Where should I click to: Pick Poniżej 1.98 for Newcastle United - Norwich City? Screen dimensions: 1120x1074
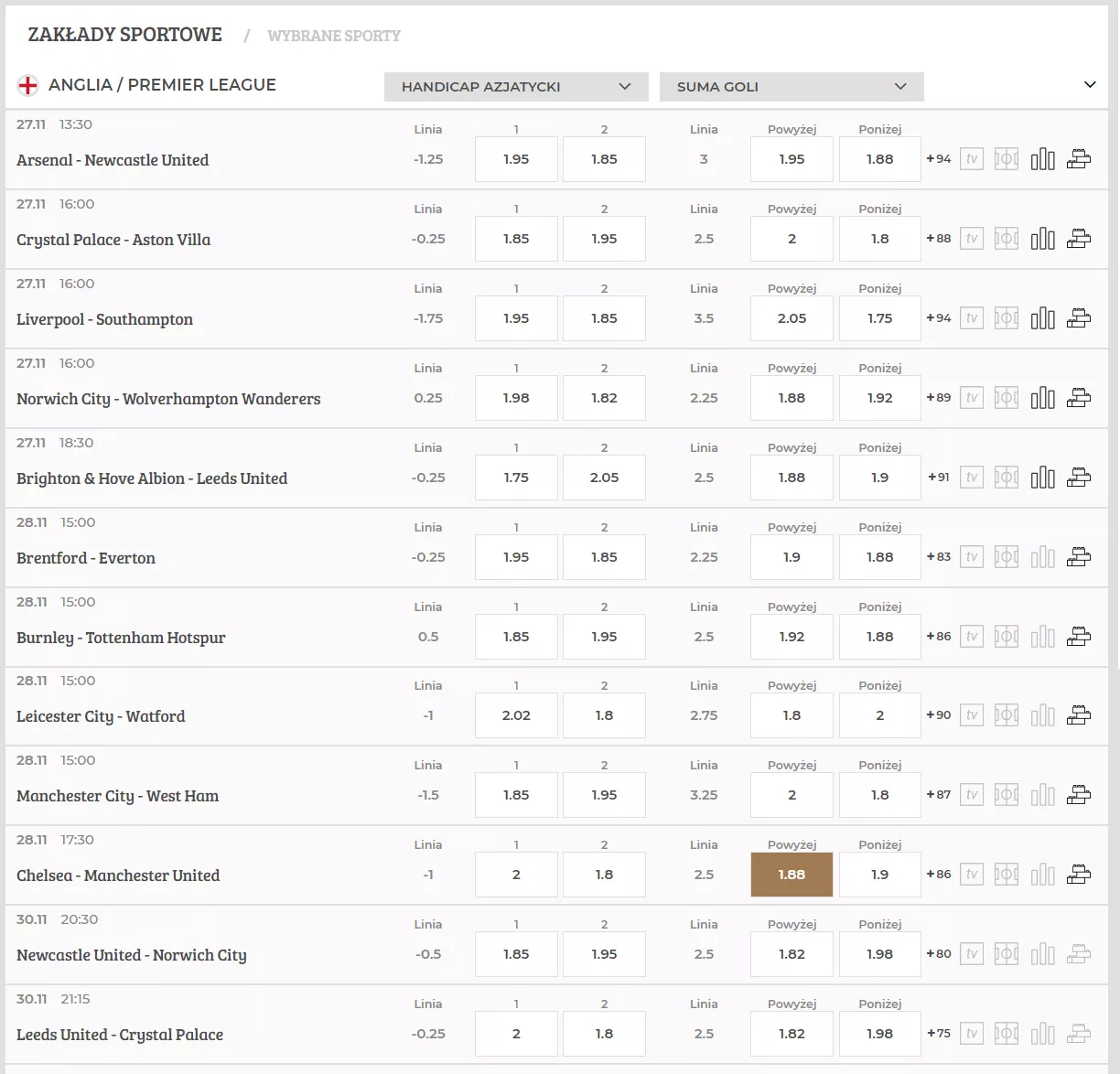coord(879,954)
